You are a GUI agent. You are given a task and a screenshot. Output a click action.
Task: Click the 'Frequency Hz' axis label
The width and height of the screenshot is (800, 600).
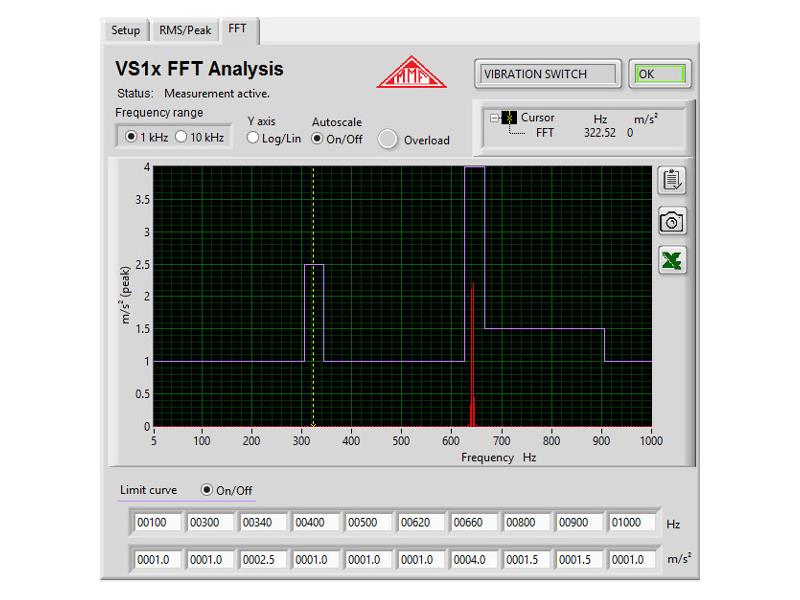point(498,457)
